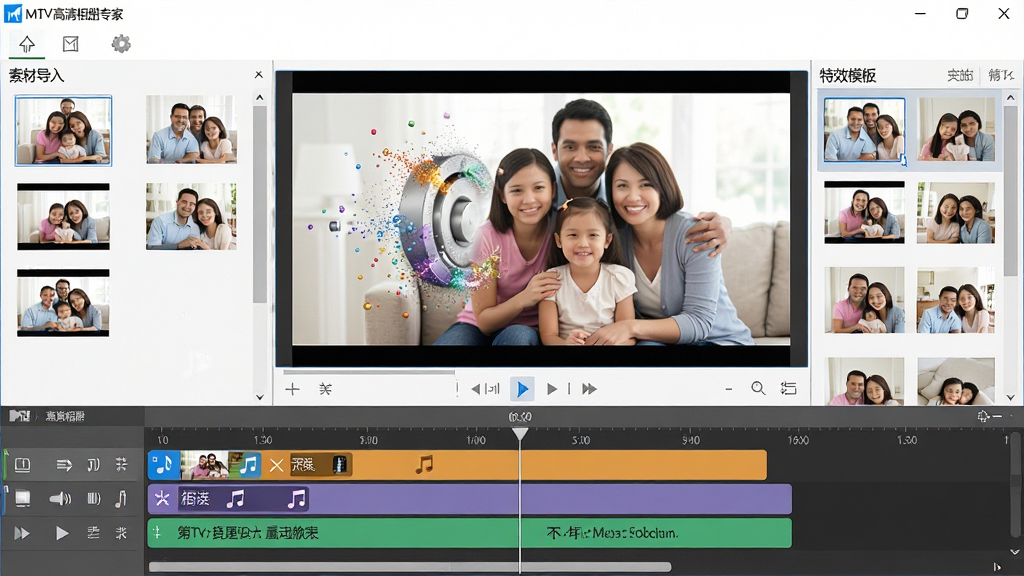Click the scroll-down arrow in the 特效模板 panel

1011,396
